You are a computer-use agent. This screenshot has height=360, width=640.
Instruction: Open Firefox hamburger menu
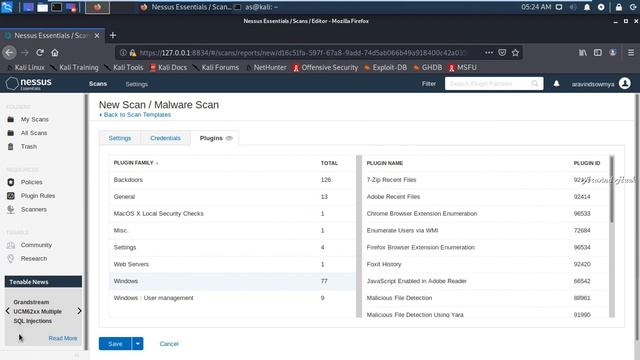[x=631, y=52]
